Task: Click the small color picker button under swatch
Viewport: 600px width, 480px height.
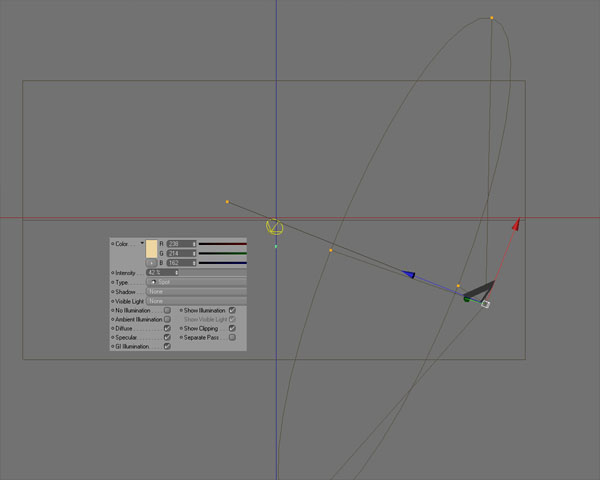Action: [152, 263]
